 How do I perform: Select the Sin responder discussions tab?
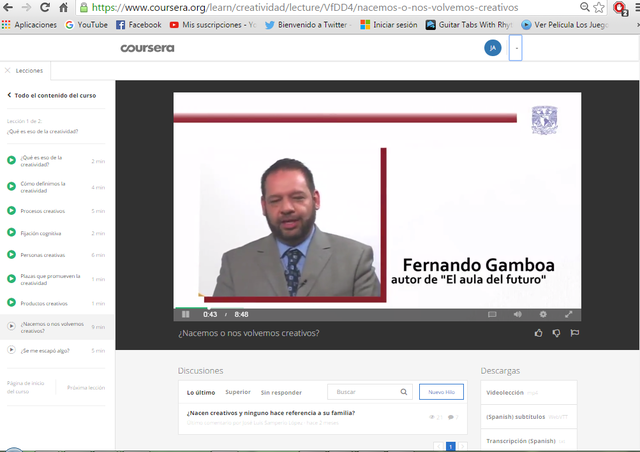tap(281, 393)
